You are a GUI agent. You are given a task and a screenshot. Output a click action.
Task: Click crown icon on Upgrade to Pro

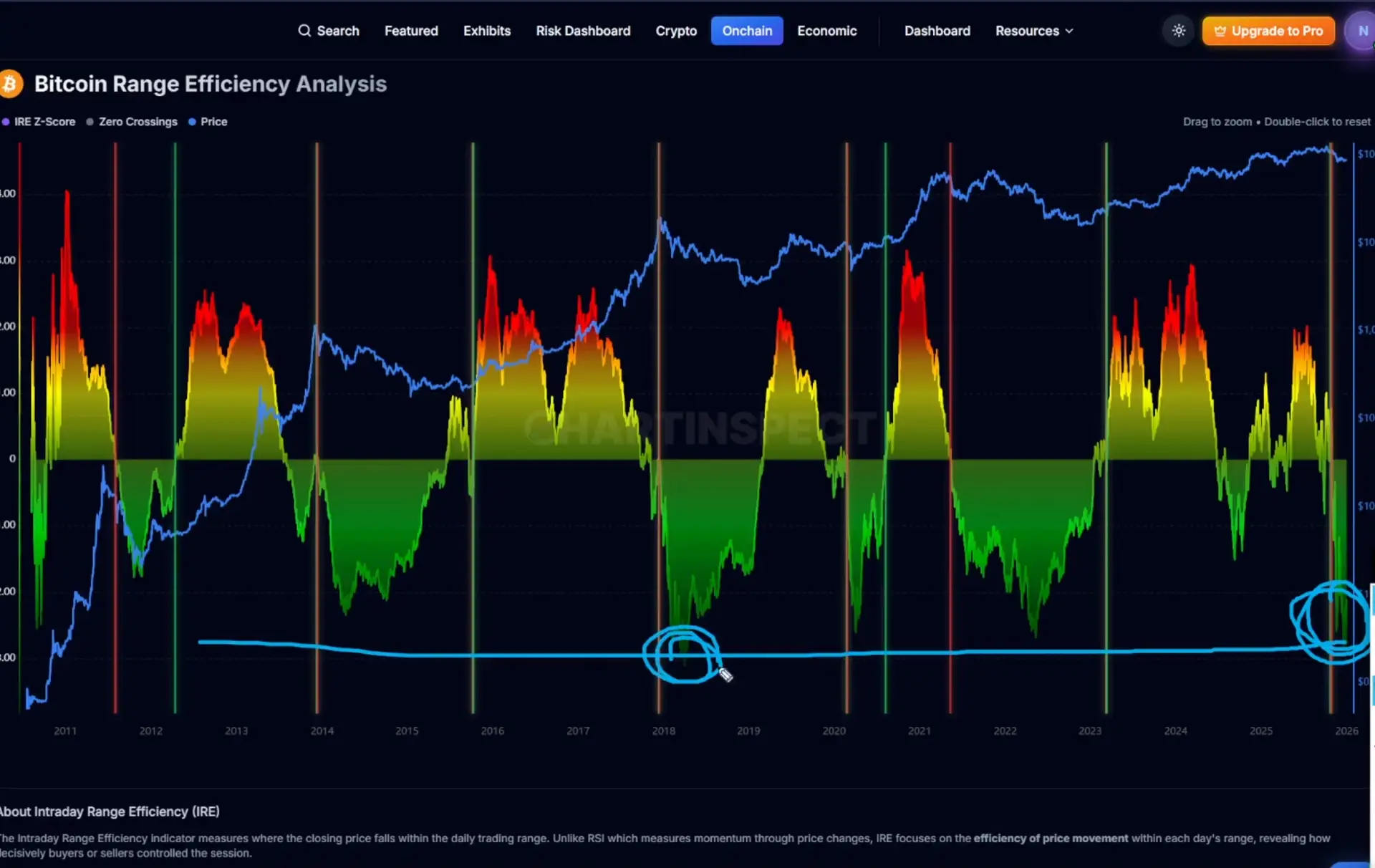point(1220,32)
